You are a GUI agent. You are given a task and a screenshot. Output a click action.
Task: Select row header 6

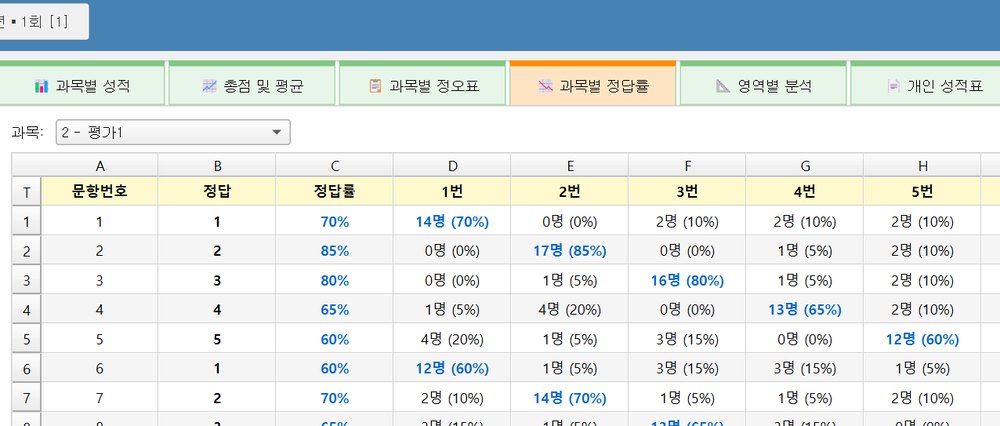26,369
